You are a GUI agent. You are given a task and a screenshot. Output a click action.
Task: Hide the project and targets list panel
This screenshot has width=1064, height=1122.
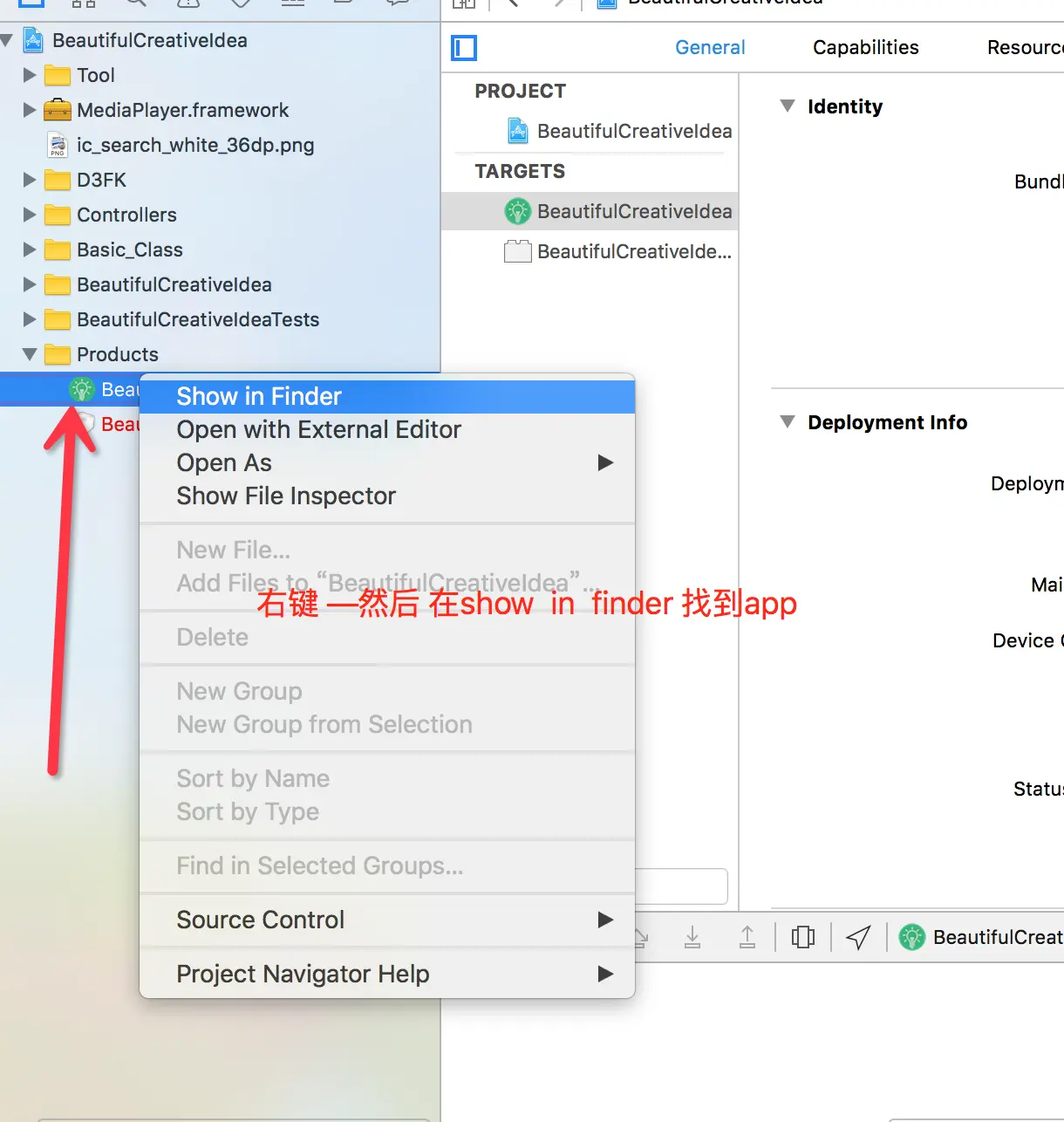(464, 48)
